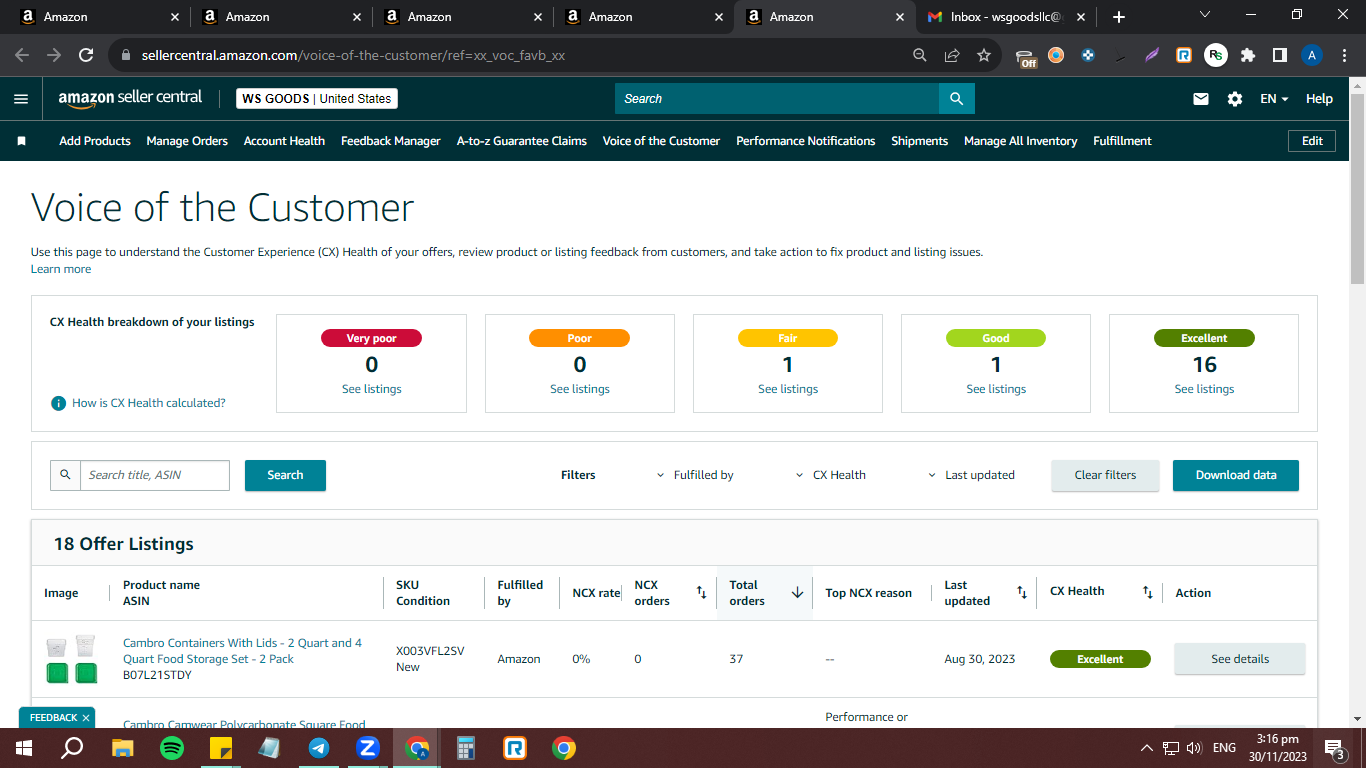1366x768 pixels.
Task: Expand the Fulfilled by filter dropdown
Action: 695,475
